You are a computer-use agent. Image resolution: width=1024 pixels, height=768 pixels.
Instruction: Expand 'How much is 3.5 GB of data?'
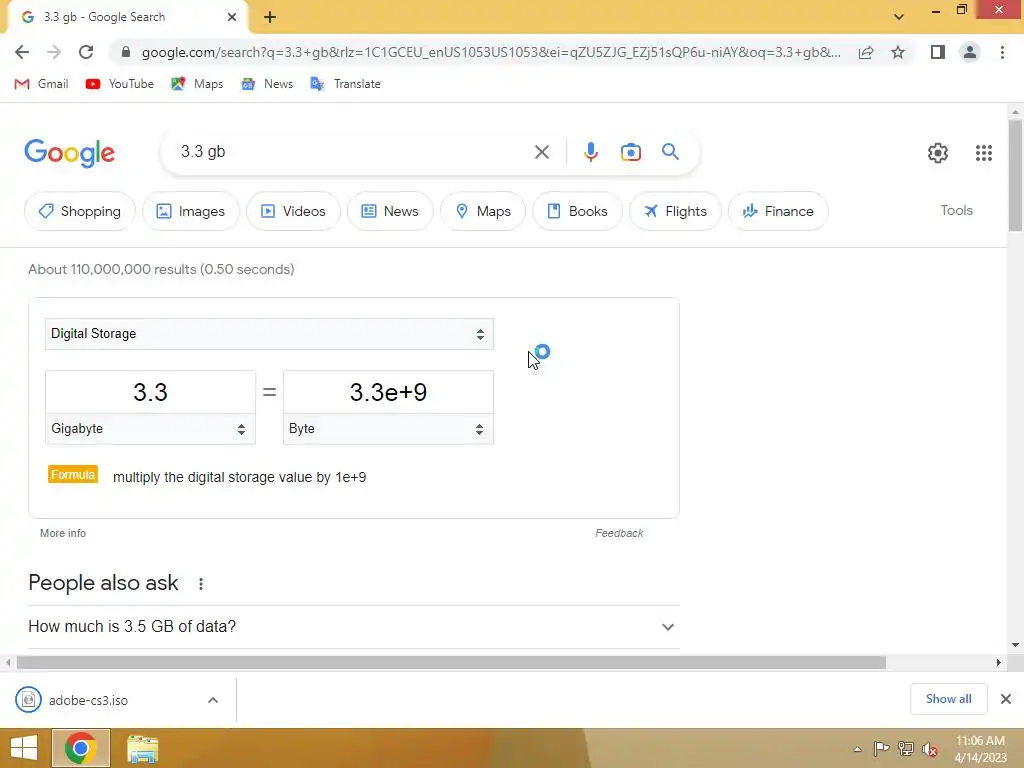tap(353, 626)
